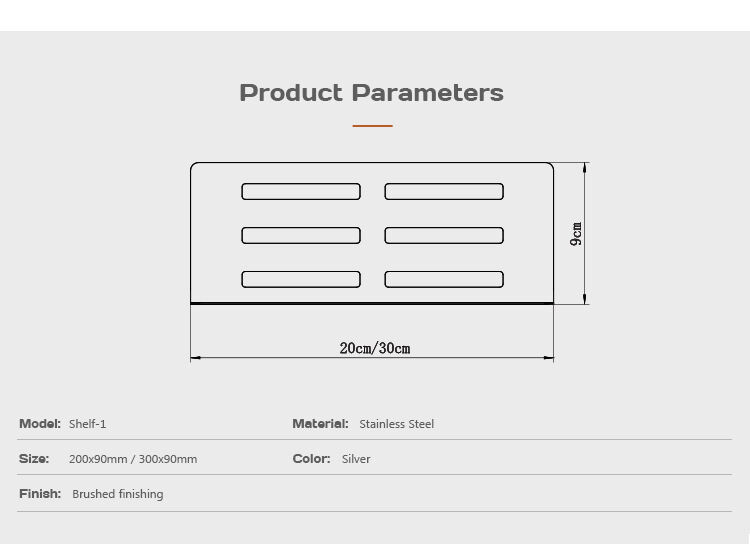Pick the bottom-right slot in the diagram
The width and height of the screenshot is (750, 544).
coord(444,279)
